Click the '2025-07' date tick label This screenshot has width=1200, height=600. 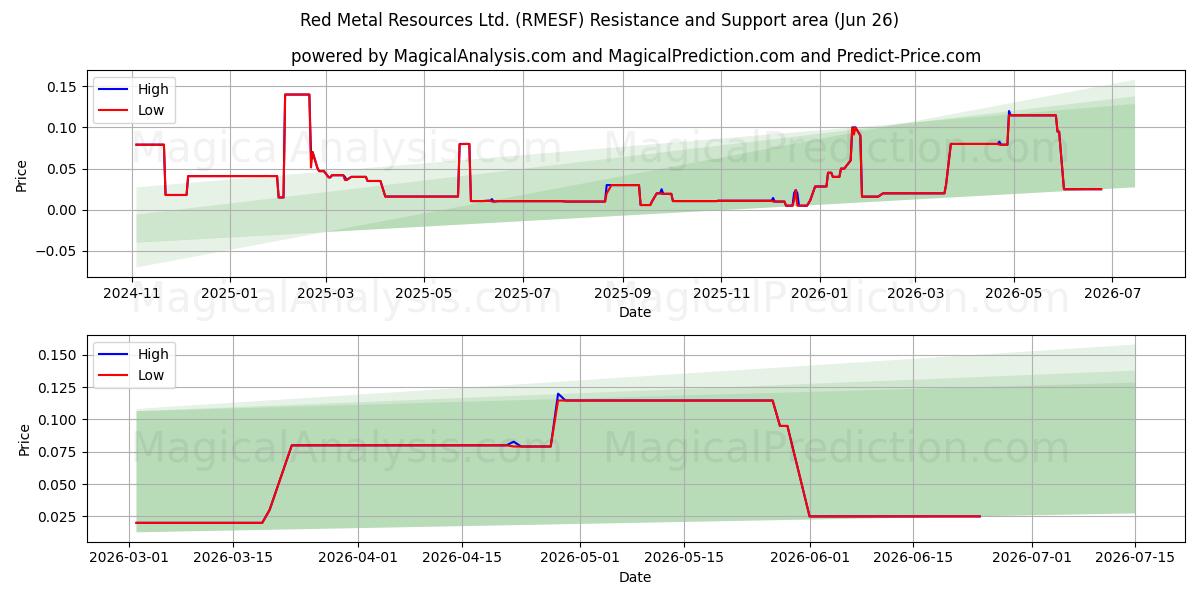pyautogui.click(x=524, y=293)
